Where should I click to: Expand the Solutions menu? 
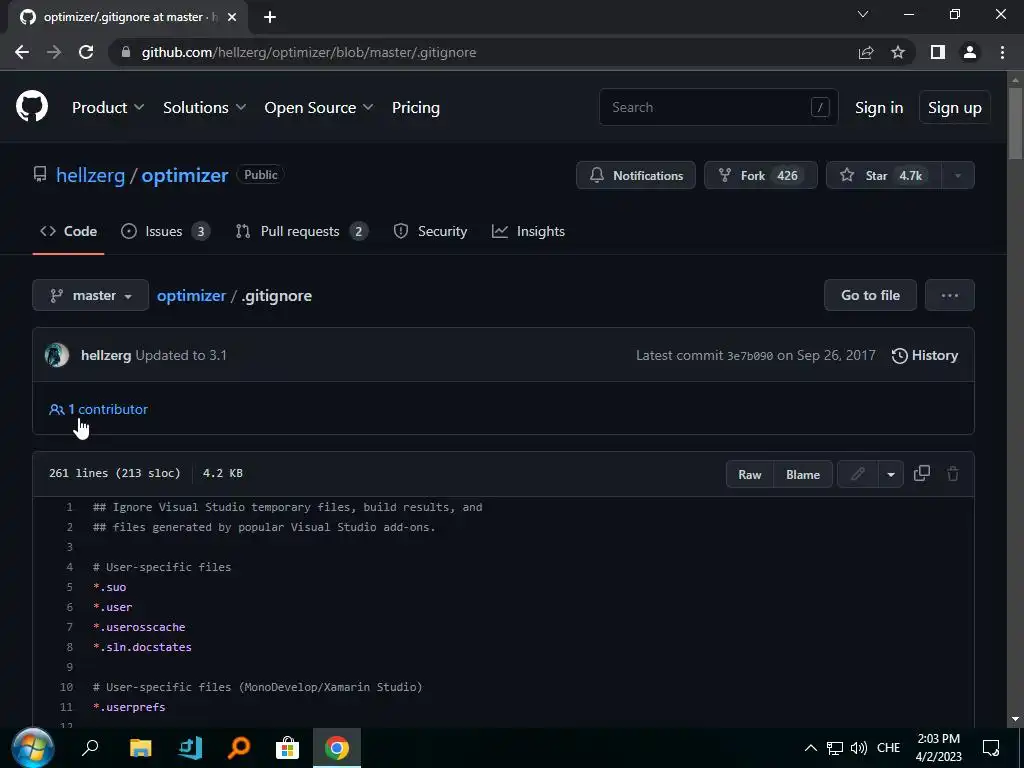click(204, 108)
